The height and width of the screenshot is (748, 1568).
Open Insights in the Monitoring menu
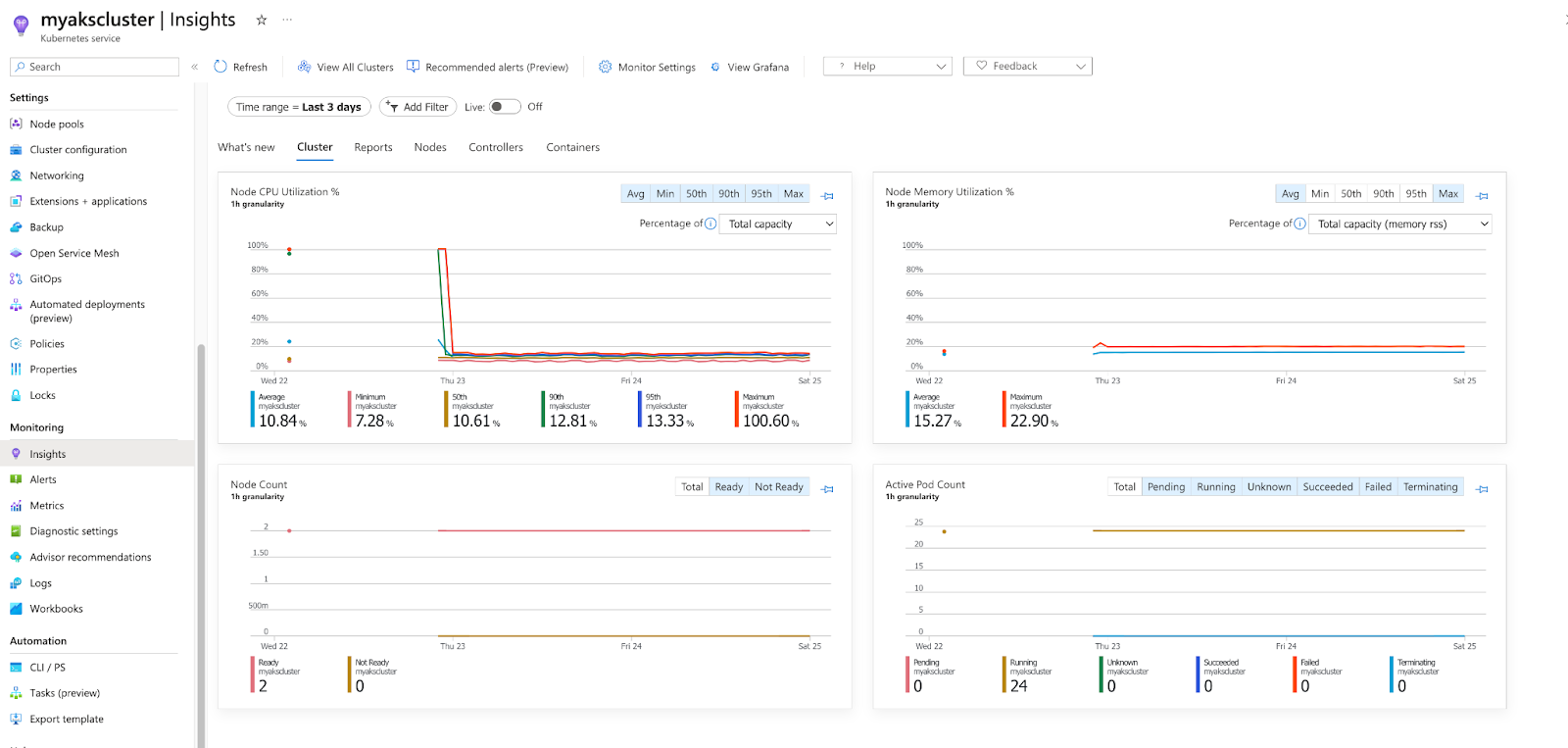(97, 454)
